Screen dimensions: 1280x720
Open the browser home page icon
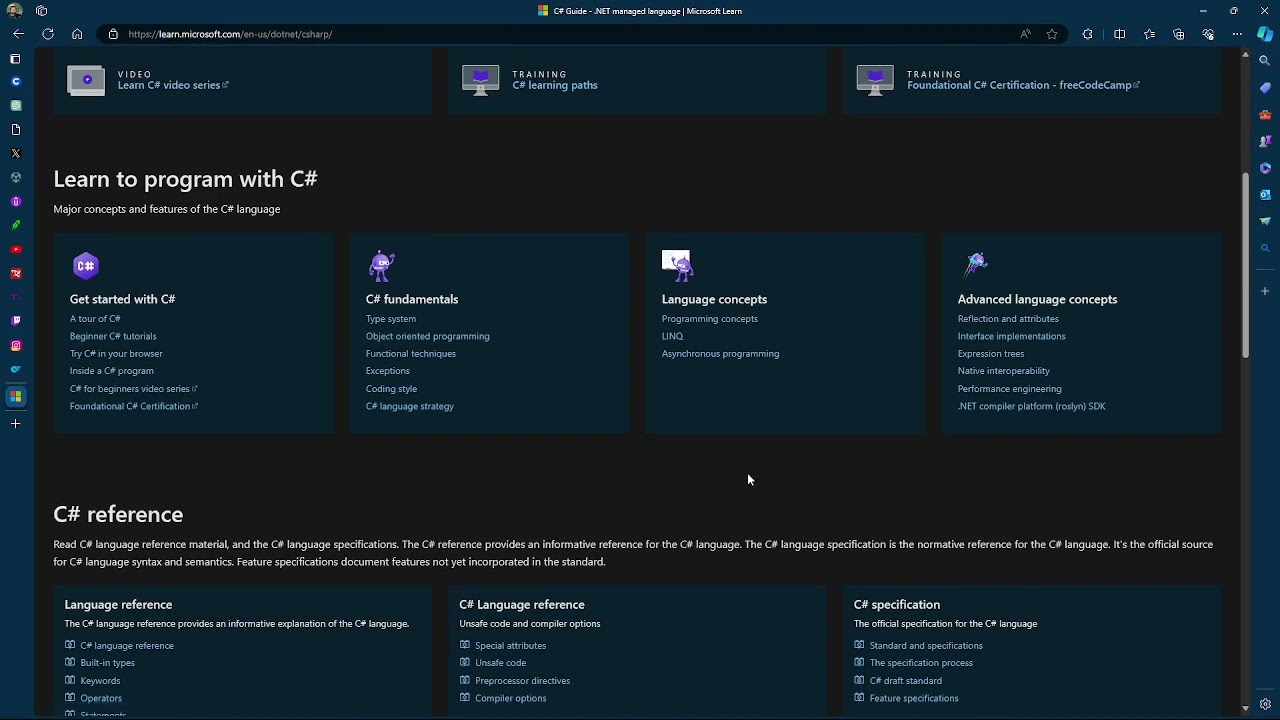[77, 34]
